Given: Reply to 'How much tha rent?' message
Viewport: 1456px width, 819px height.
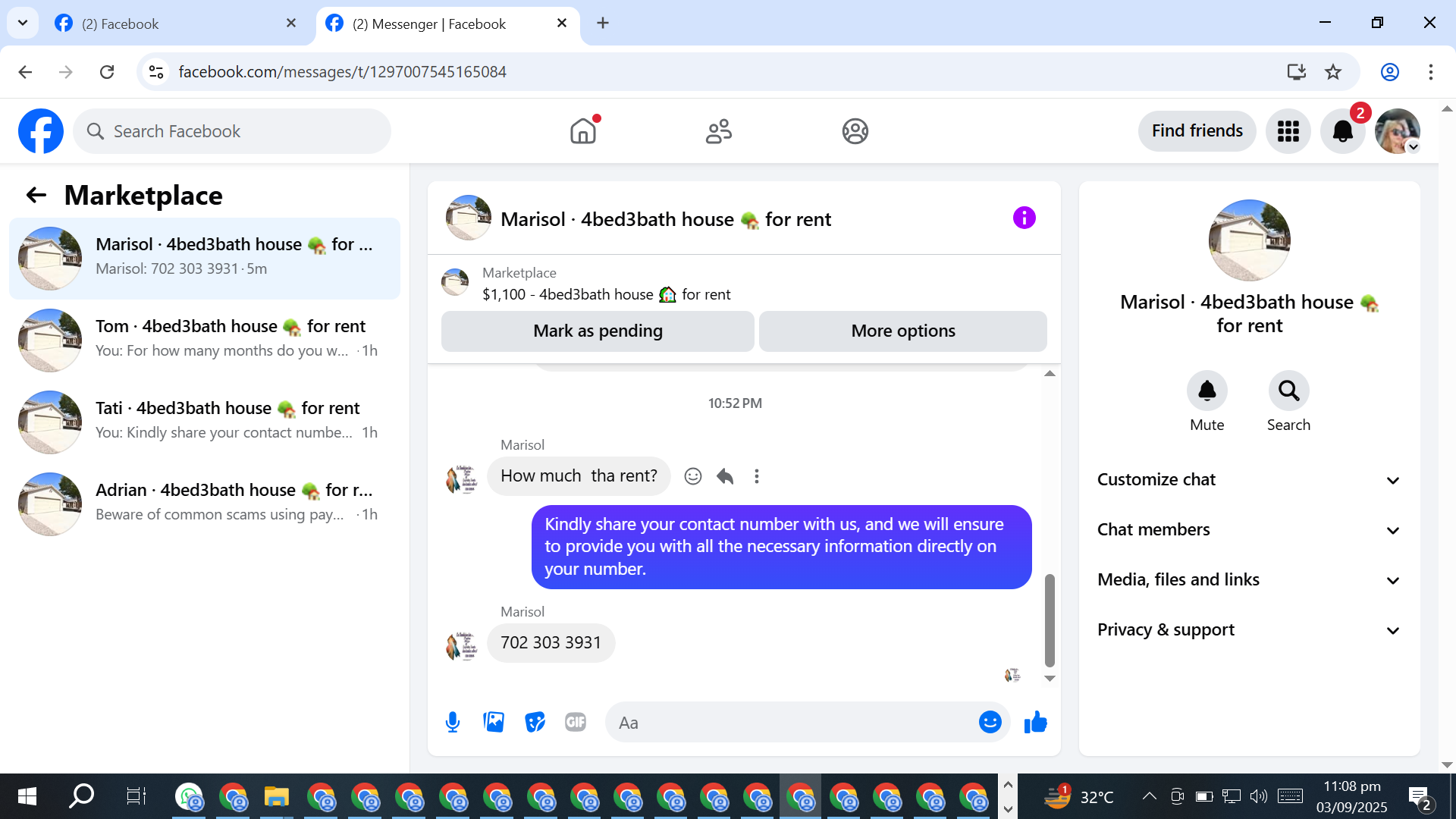Looking at the screenshot, I should tap(725, 476).
